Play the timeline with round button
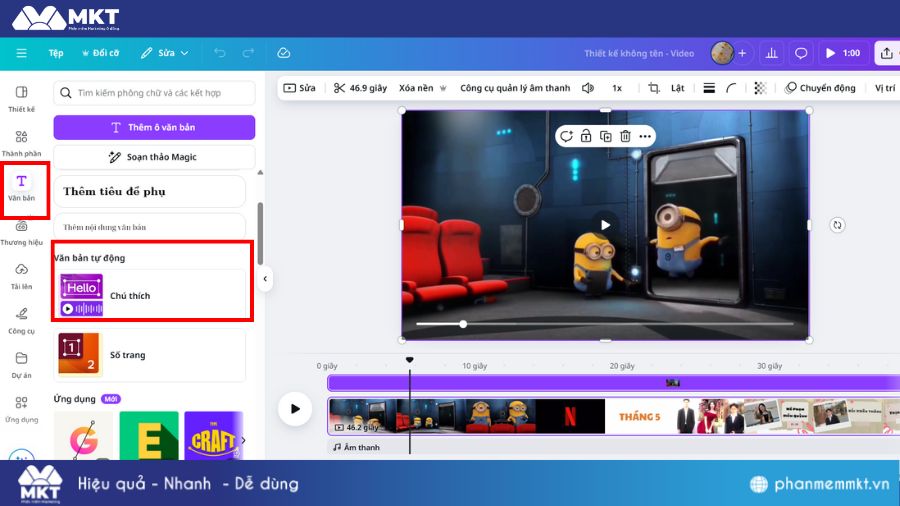 294,408
